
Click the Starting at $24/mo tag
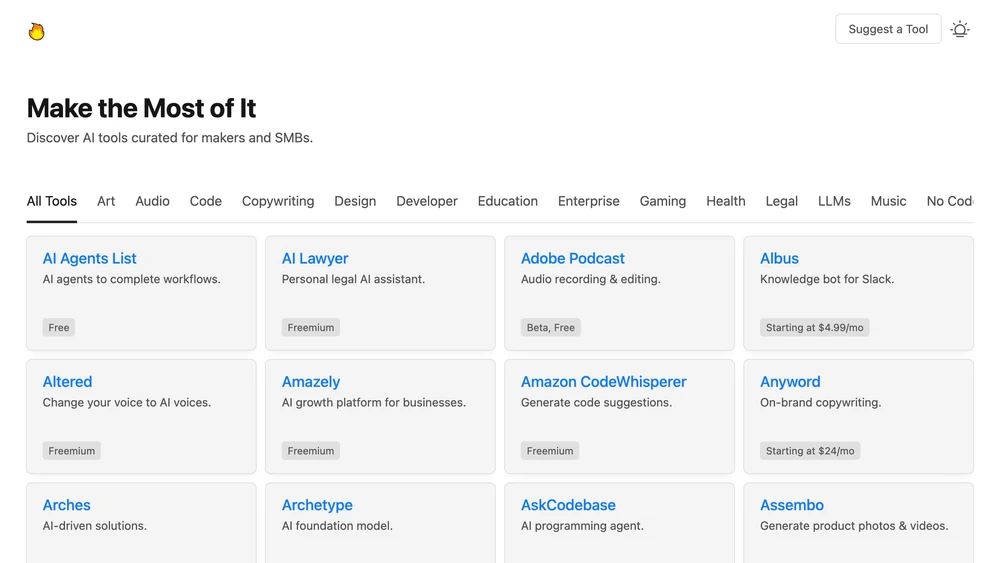click(810, 451)
